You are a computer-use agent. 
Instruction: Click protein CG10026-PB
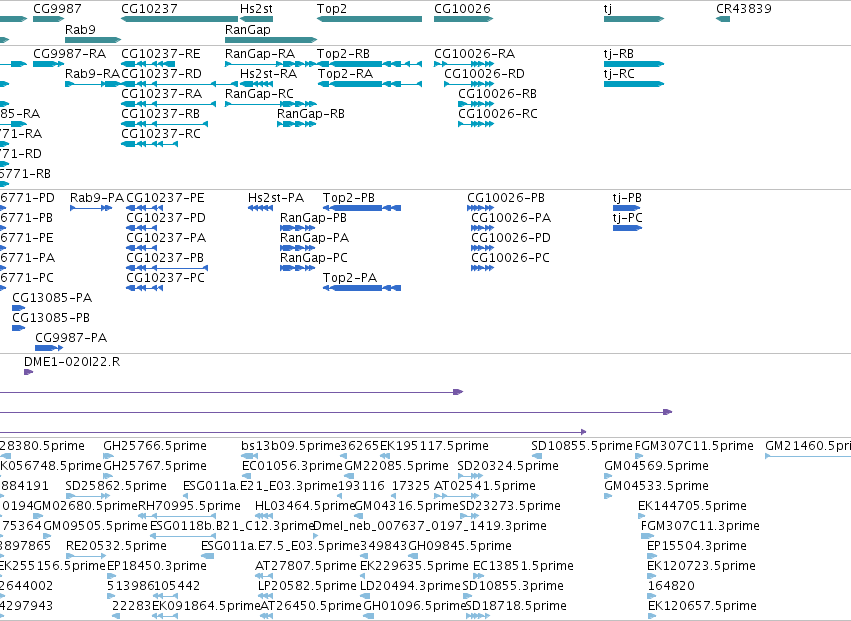[x=506, y=198]
